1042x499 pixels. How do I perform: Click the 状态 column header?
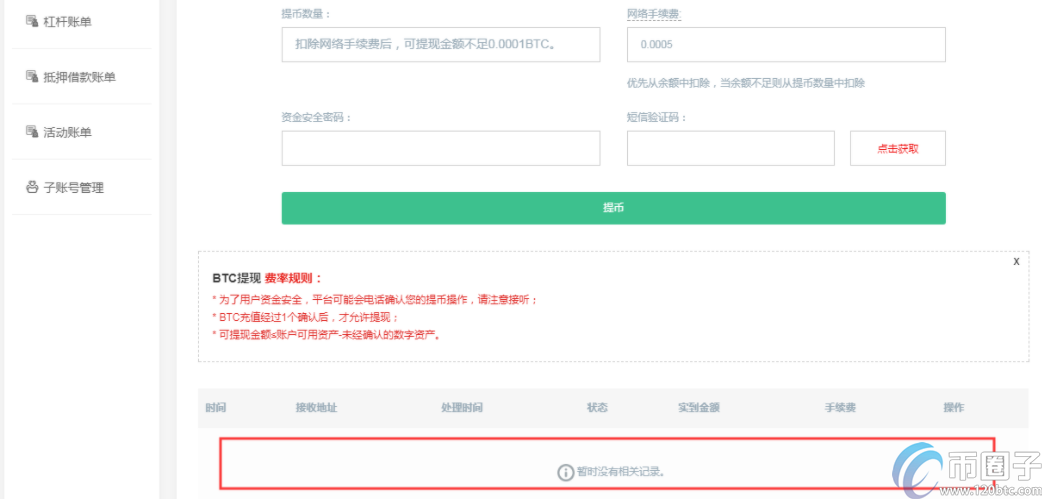[x=597, y=408]
